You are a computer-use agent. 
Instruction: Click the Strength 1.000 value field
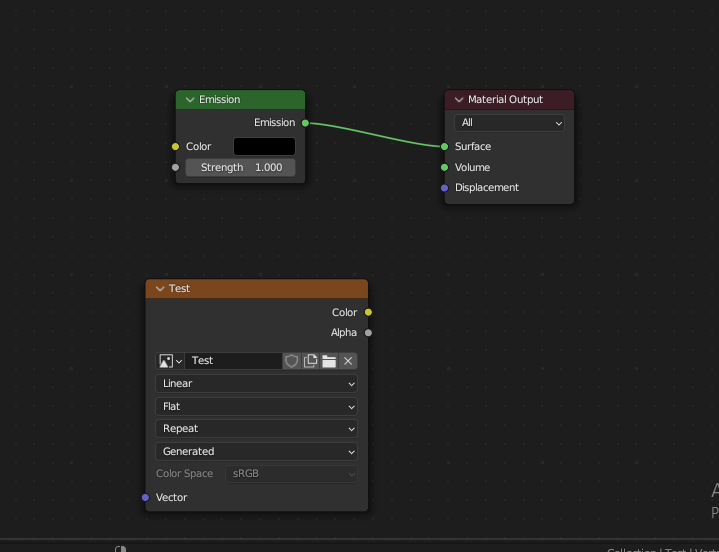[x=240, y=167]
